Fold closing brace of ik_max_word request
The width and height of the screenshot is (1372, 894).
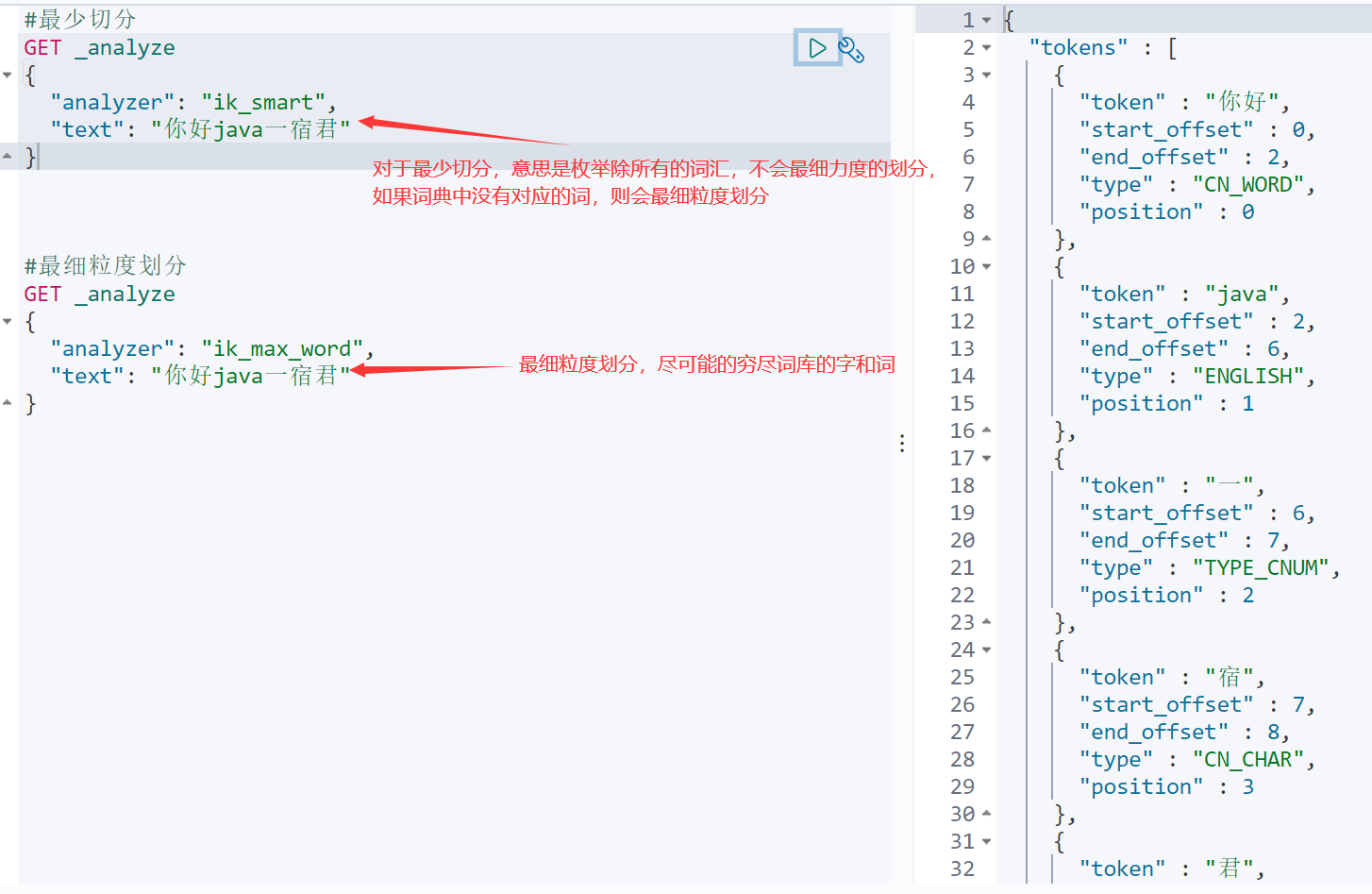pyautogui.click(x=8, y=403)
